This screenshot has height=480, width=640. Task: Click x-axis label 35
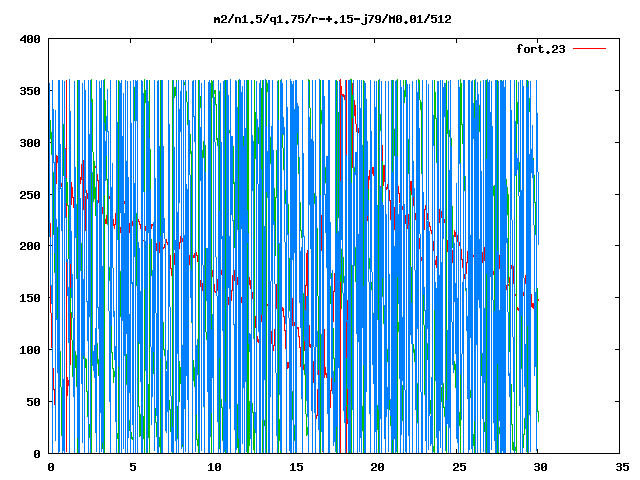[622, 467]
